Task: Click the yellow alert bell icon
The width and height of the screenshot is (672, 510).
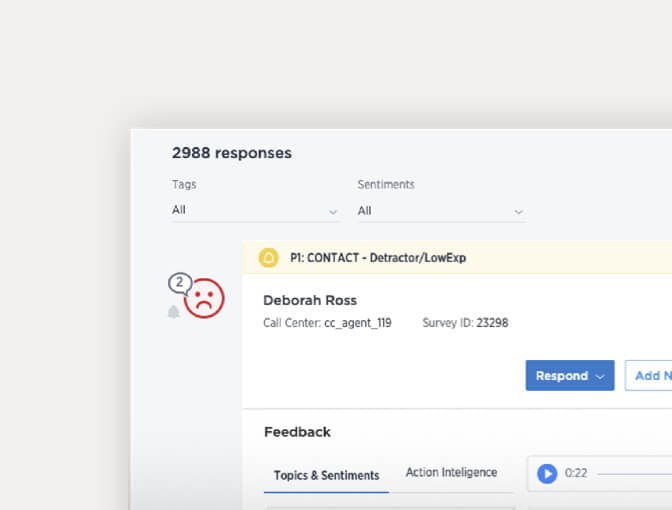Action: pyautogui.click(x=269, y=258)
